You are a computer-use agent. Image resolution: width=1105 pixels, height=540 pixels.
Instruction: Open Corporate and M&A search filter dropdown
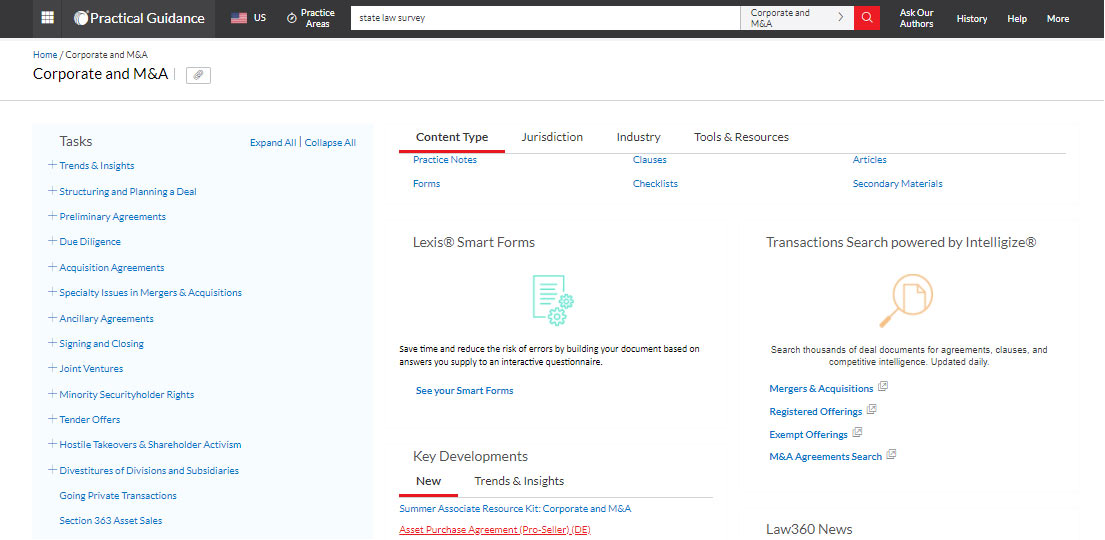[x=797, y=18]
